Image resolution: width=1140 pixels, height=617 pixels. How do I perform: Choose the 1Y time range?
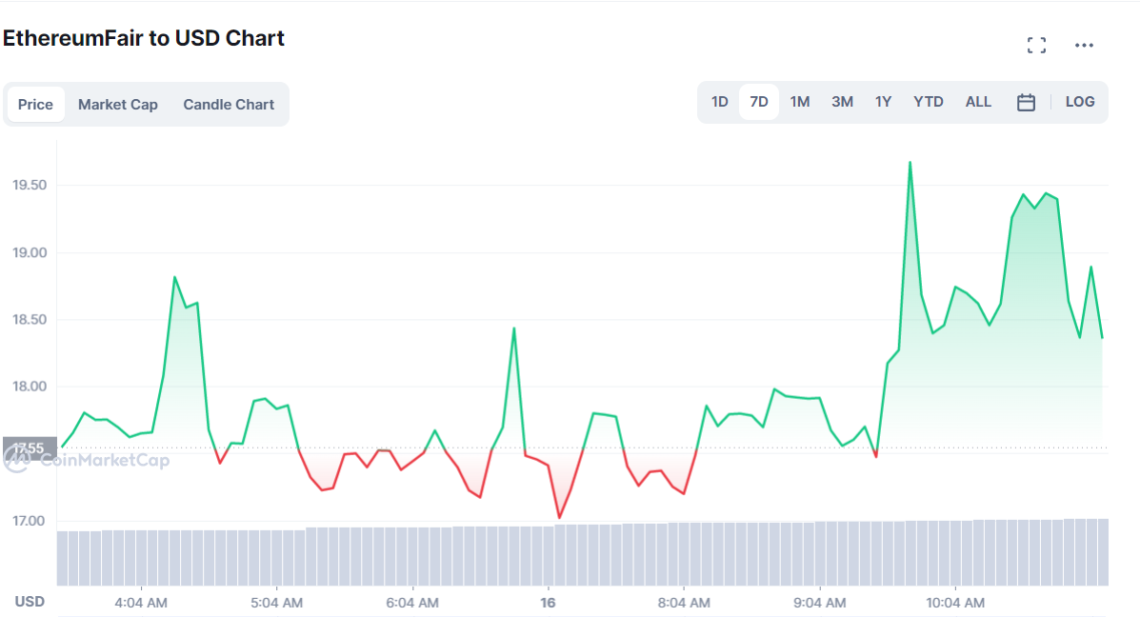pos(883,102)
